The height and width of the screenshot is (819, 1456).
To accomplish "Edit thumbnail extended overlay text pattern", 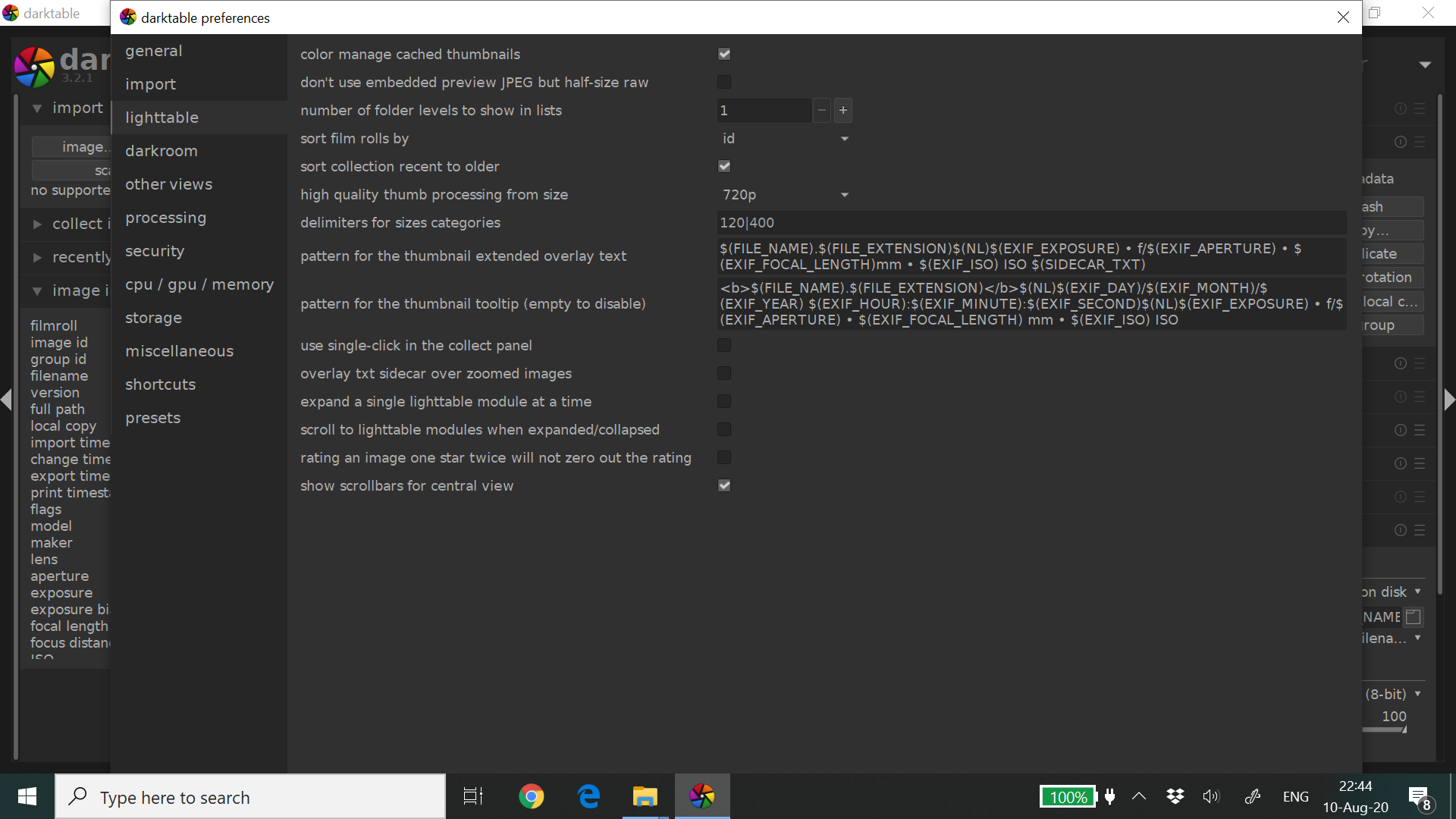I will click(1031, 256).
